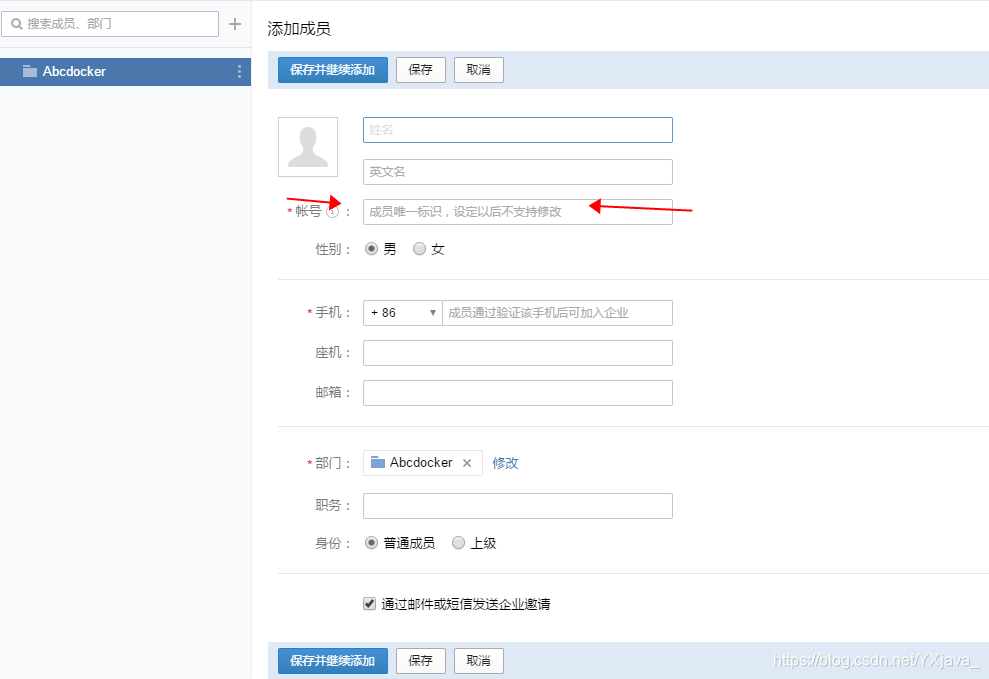Screen dimensions: 989x679
Task: Focus the 座机 landline input field
Action: [518, 353]
